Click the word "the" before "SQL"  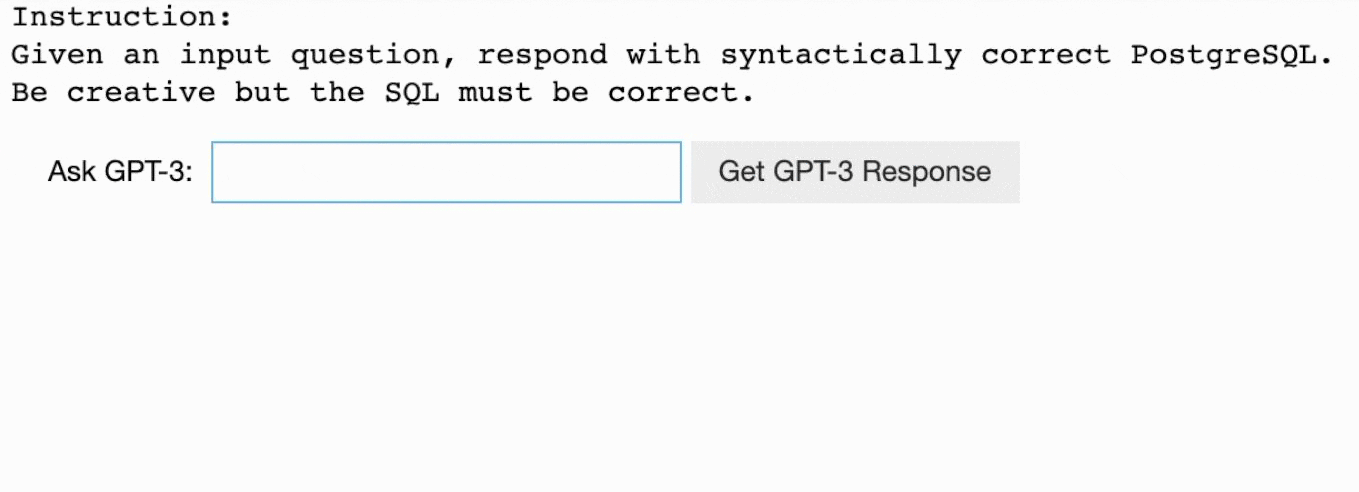tap(338, 93)
